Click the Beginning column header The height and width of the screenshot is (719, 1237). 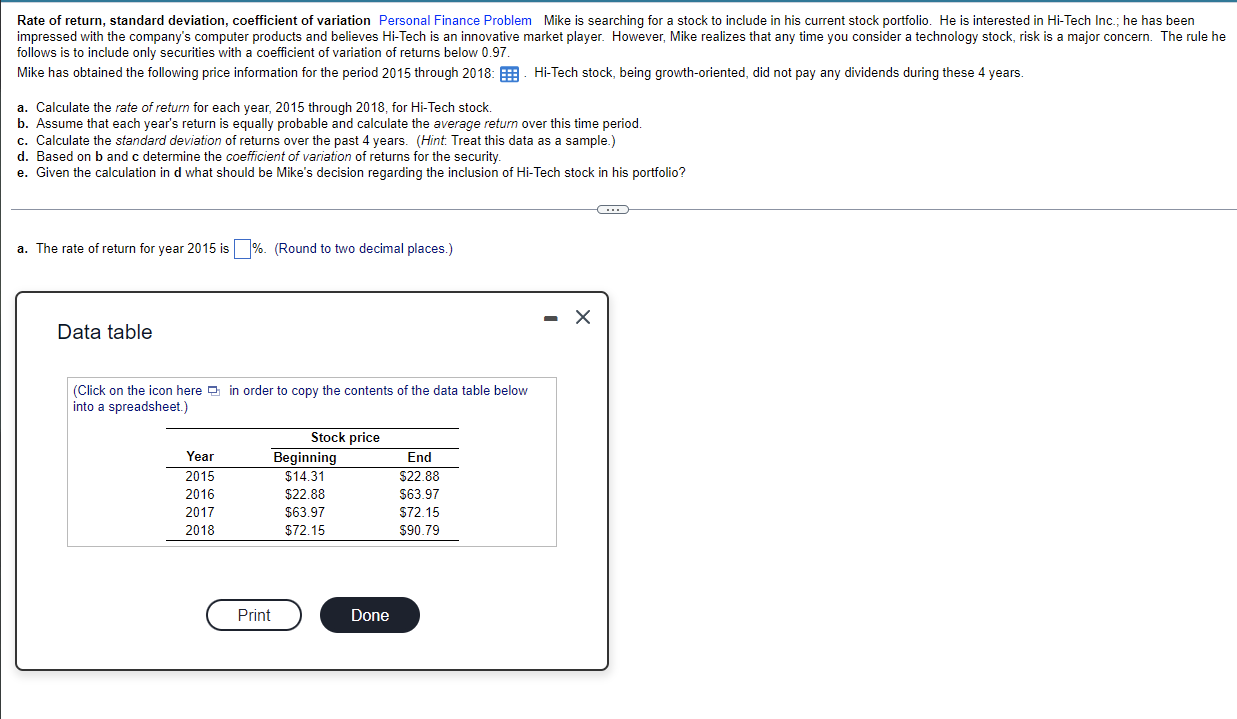(304, 456)
